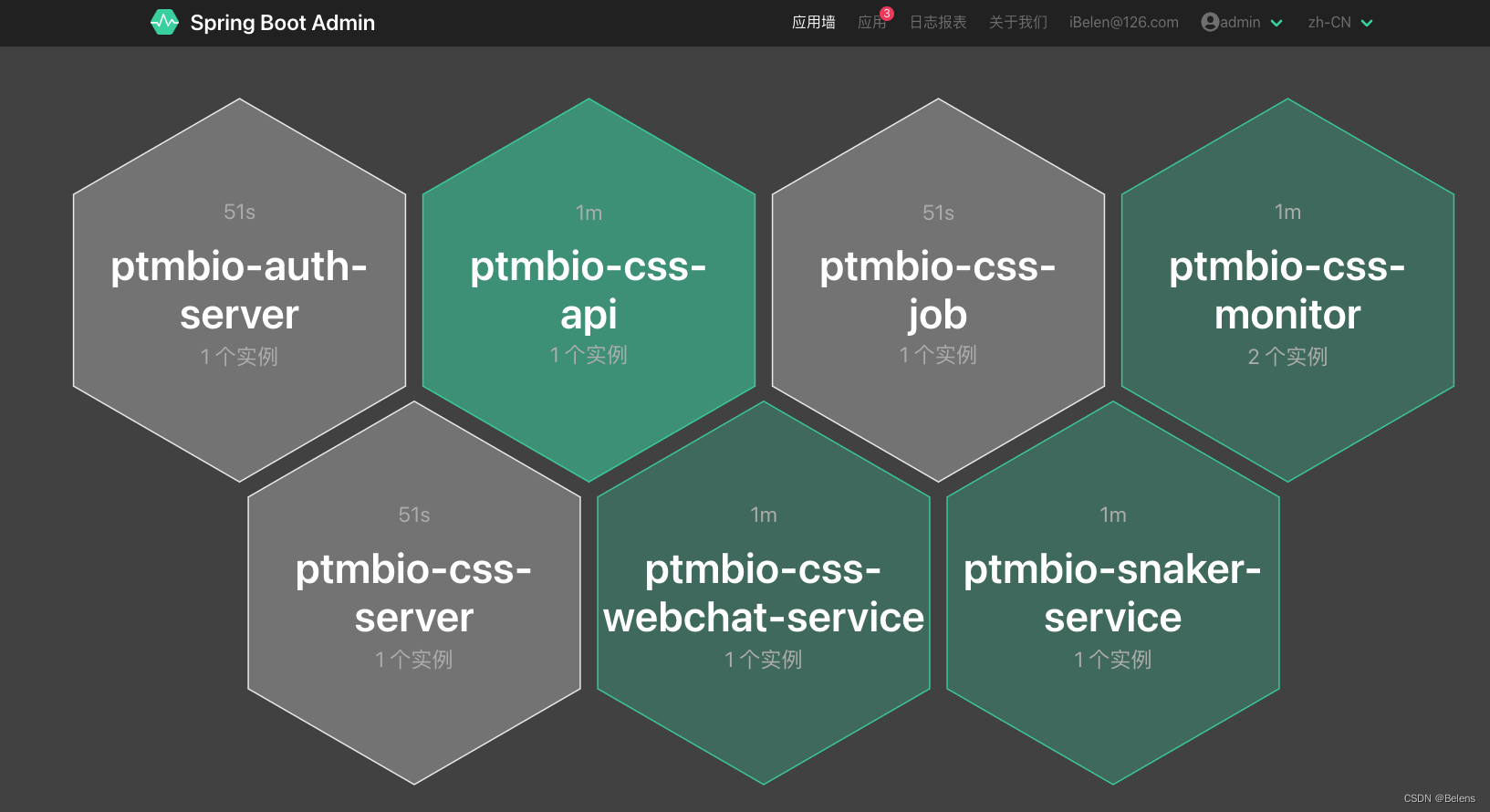This screenshot has height=812, width=1490.
Task: Open the ptmbio-css-job hexagon
Action: click(x=938, y=290)
